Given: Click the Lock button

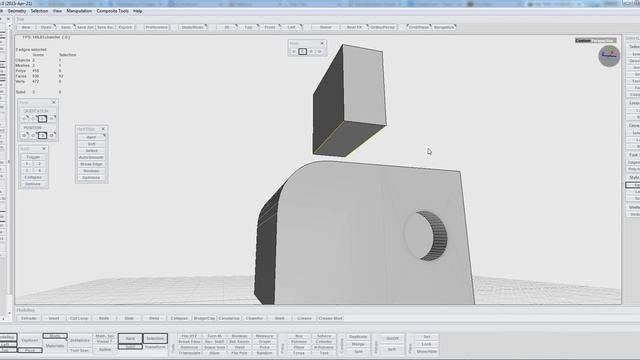Looking at the screenshot, I should point(427,344).
